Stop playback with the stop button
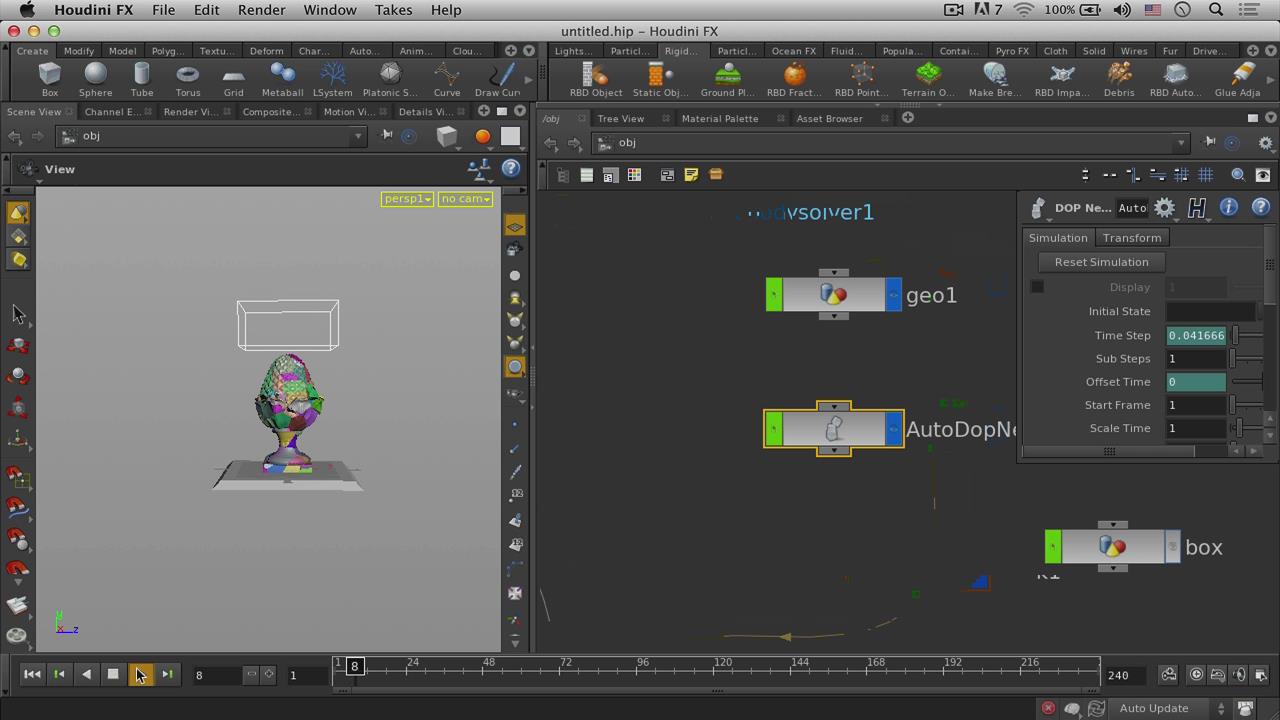This screenshot has width=1280, height=720. coord(113,674)
